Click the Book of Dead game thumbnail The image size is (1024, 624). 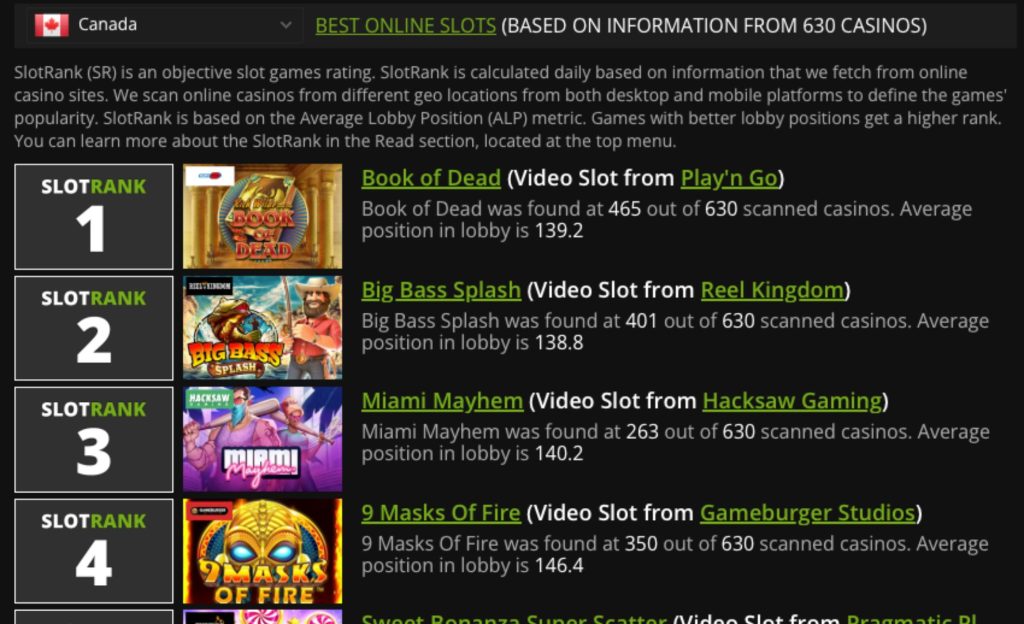point(263,217)
